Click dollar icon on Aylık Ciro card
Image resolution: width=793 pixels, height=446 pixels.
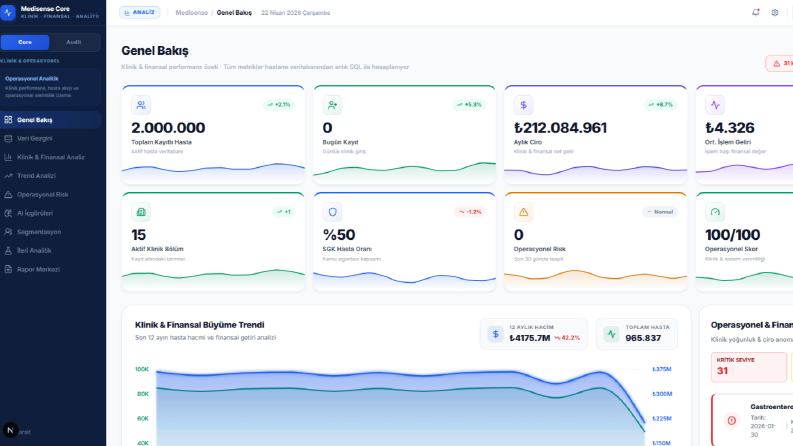pyautogui.click(x=523, y=105)
